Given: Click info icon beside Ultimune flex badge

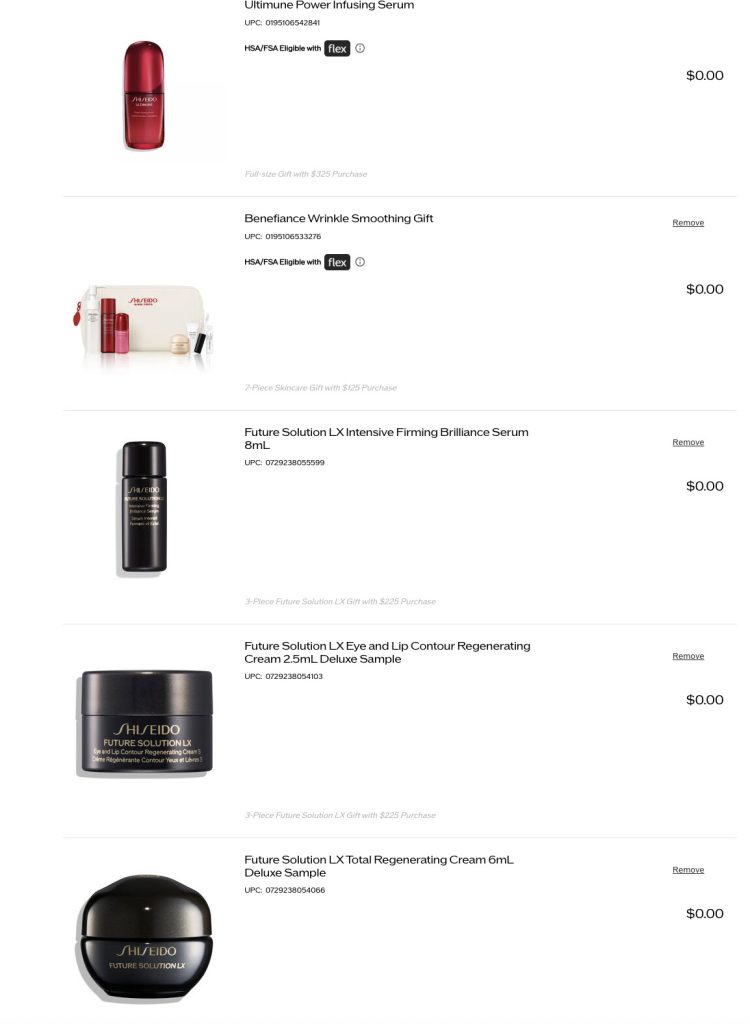Looking at the screenshot, I should pos(360,48).
